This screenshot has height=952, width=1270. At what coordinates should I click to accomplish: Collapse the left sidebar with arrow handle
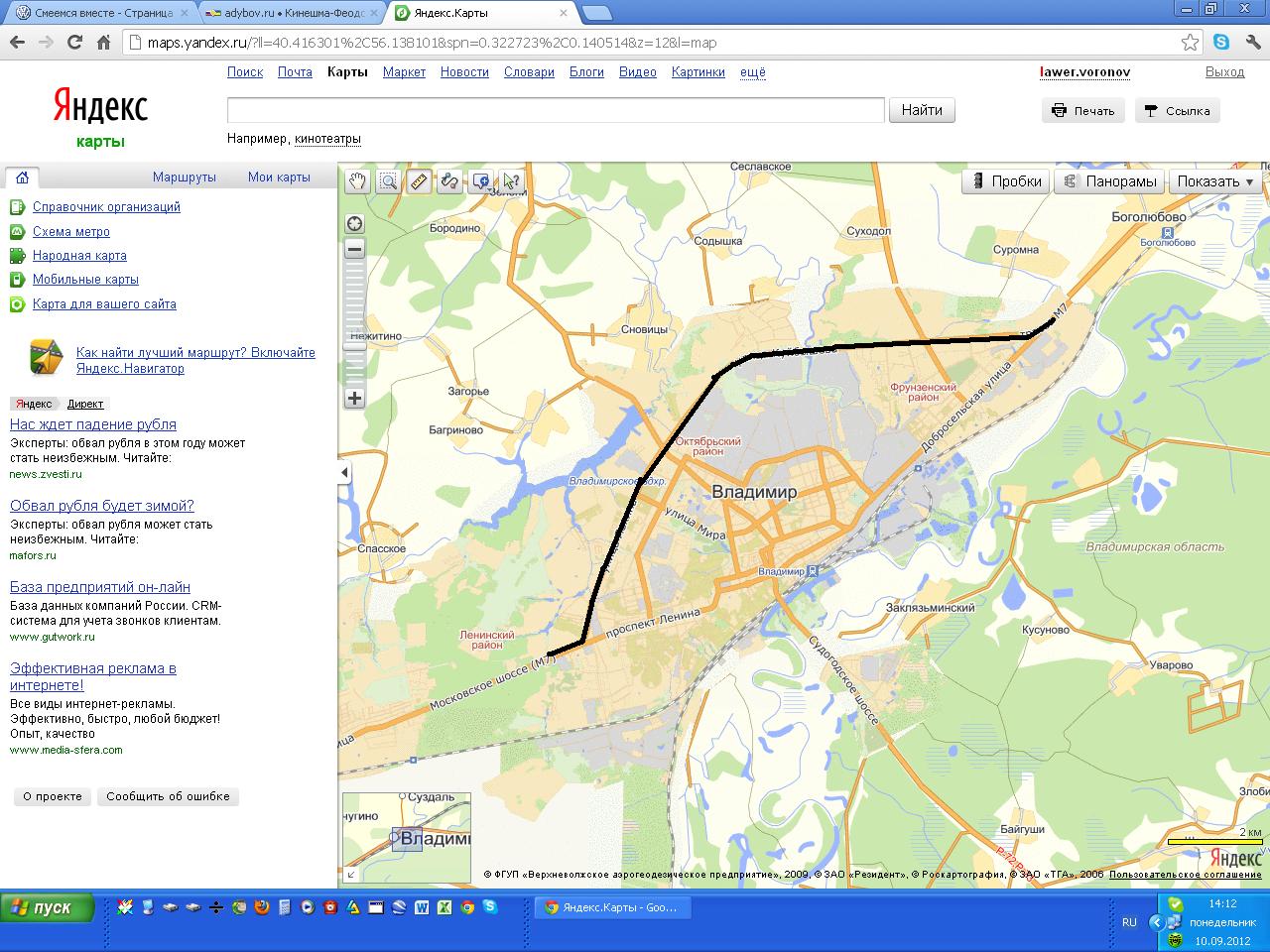point(344,473)
